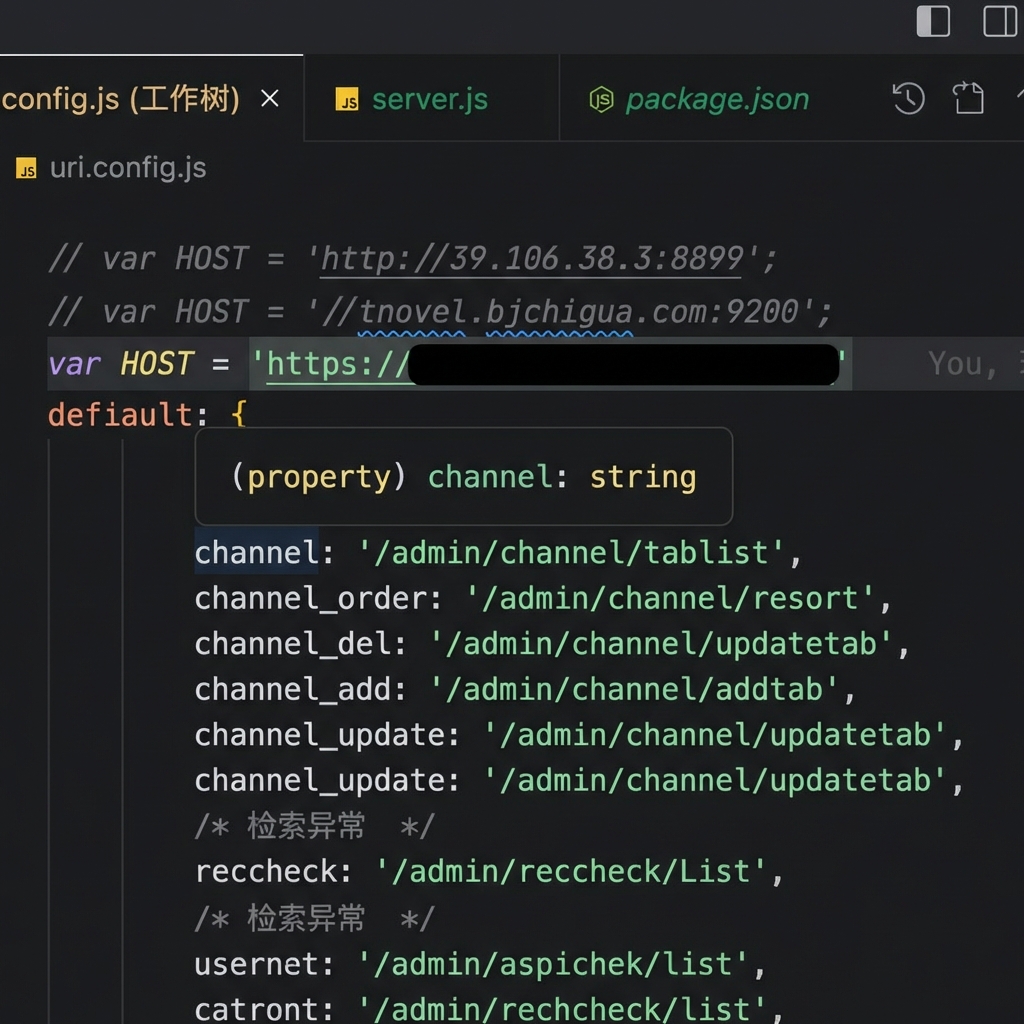This screenshot has width=1024, height=1024.
Task: Click the open file with arrow icon
Action: click(x=968, y=98)
